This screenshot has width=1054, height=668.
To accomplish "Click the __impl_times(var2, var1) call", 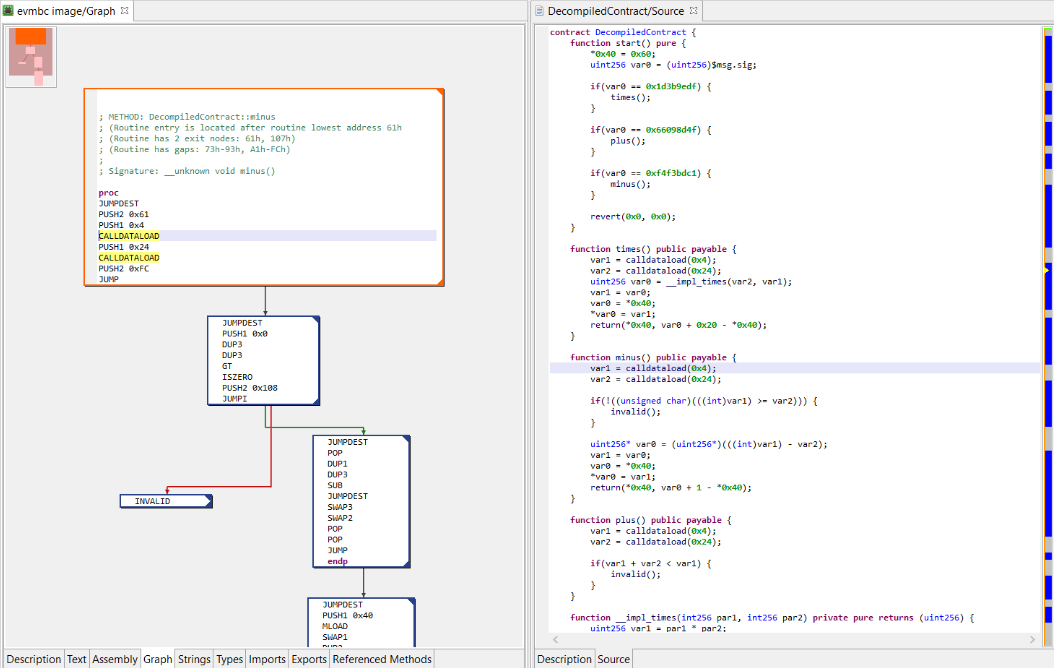I will point(729,282).
